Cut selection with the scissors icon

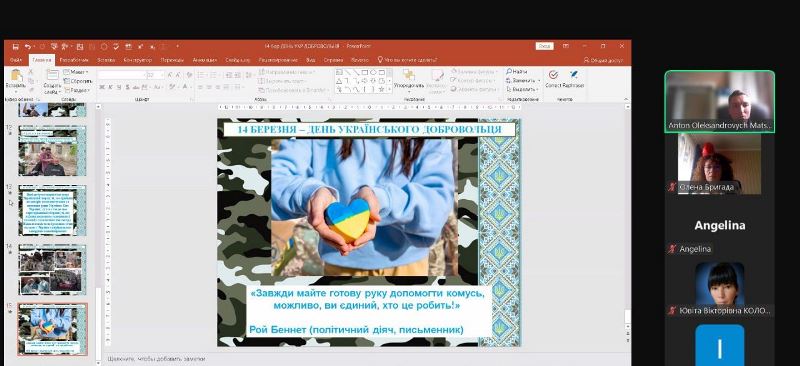30,71
